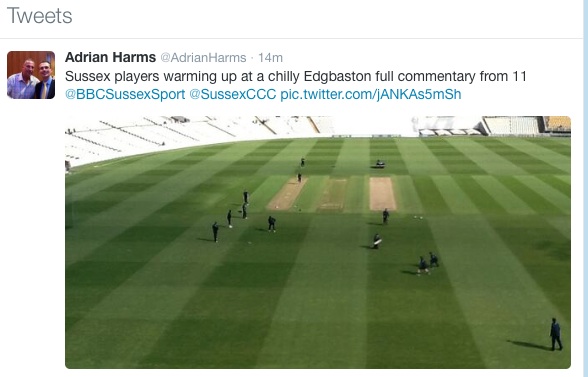Expand the embedded Edgbaston ground photo
Viewport: 588px width, 377px height.
click(318, 242)
